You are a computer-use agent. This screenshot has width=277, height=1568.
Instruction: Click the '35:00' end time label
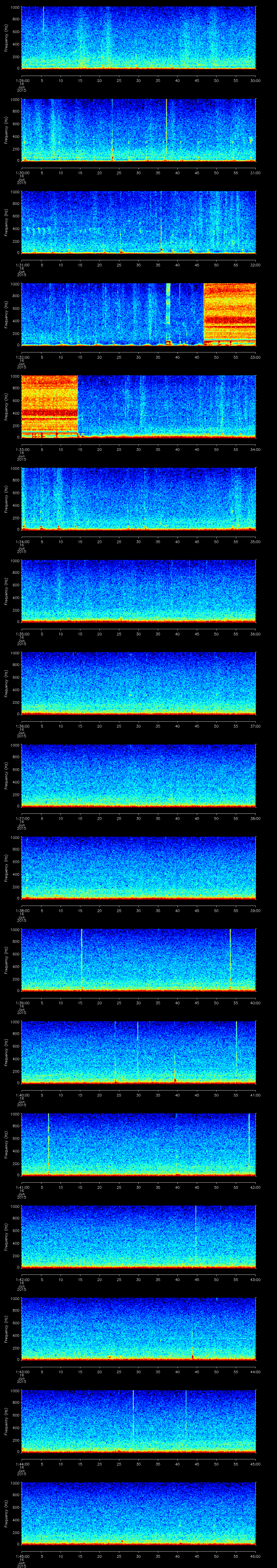[x=256, y=542]
